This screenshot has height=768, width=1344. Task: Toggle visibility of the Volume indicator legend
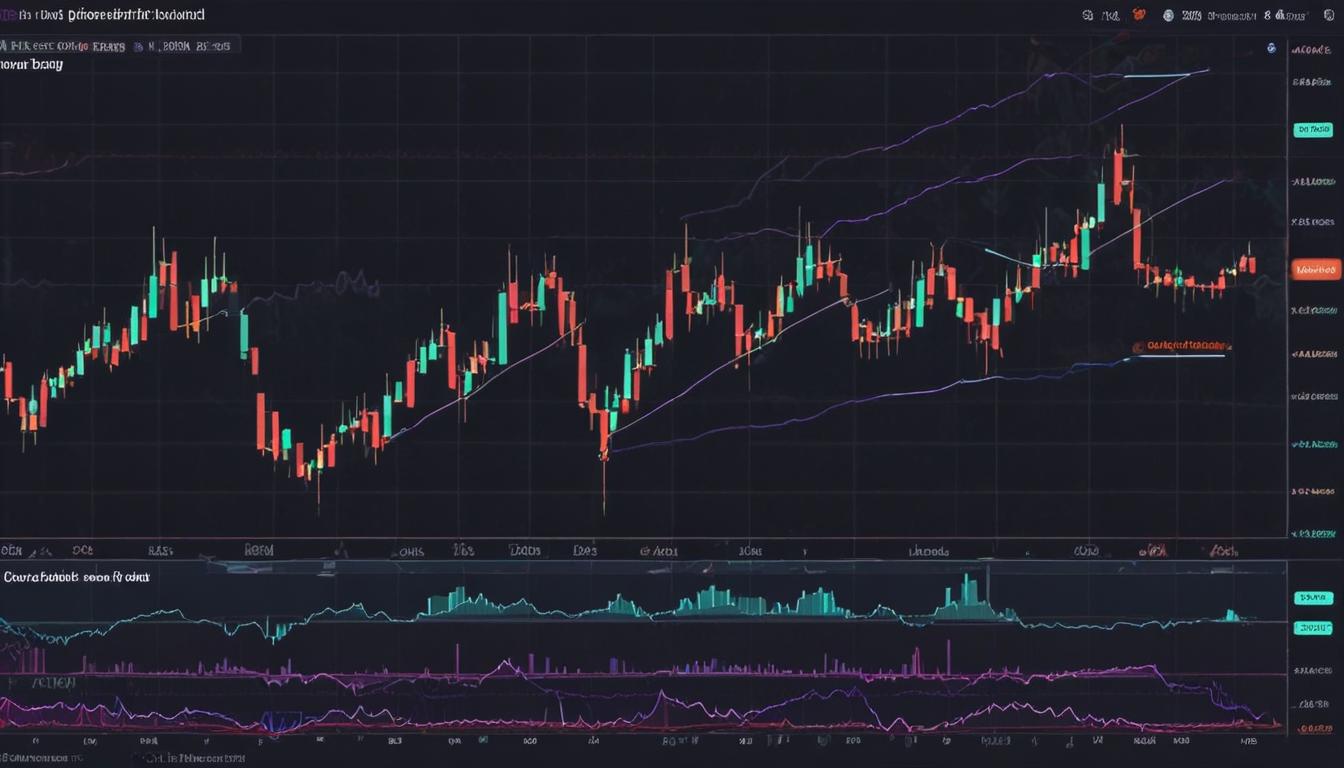coord(75,577)
